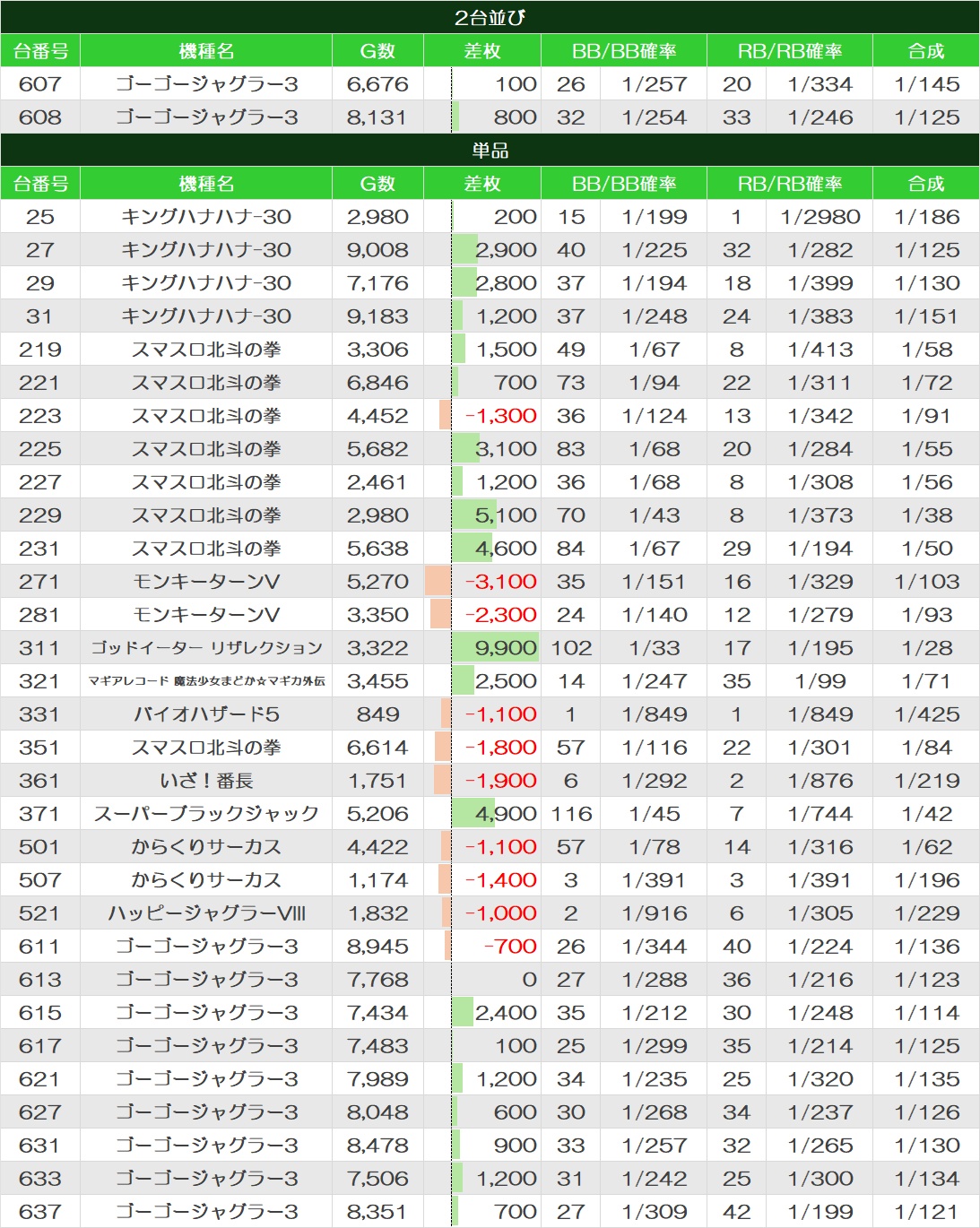Click ハッピージャグラーVIII machine name

[x=206, y=913]
